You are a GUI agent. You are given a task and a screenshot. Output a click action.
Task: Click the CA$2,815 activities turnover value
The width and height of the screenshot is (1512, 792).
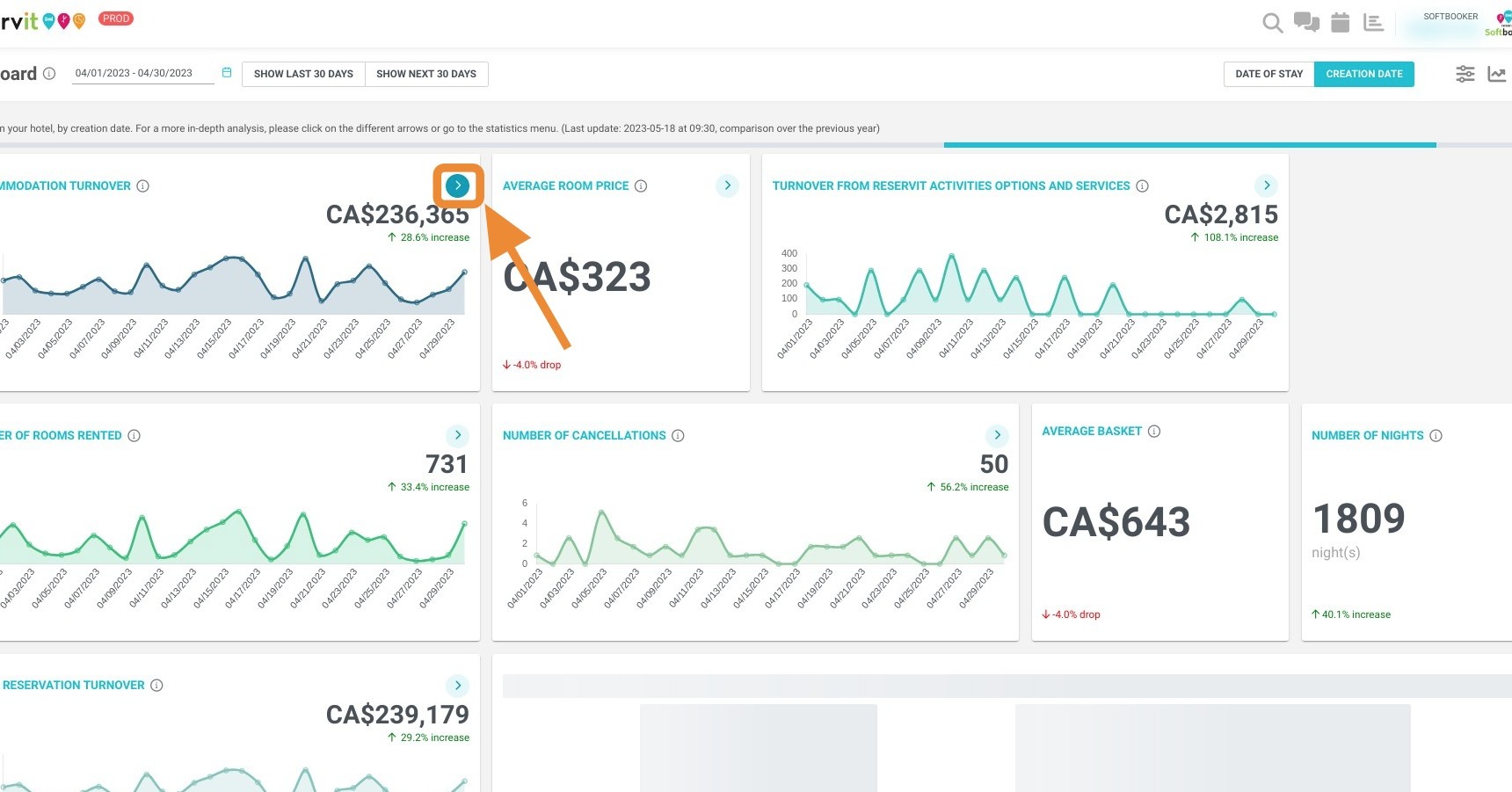[x=1221, y=214]
